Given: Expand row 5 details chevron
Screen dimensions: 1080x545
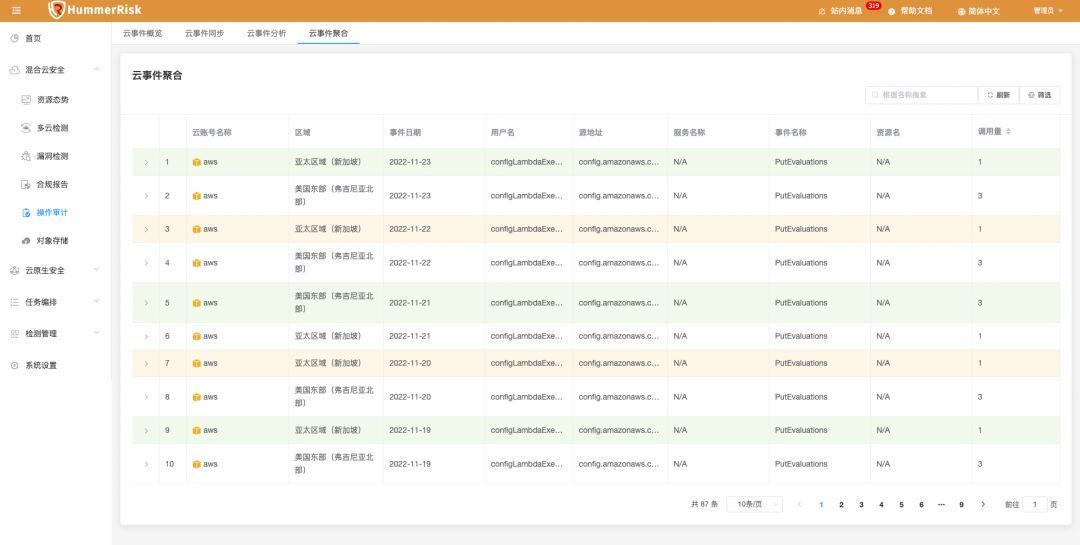Looking at the screenshot, I should pyautogui.click(x=146, y=303).
